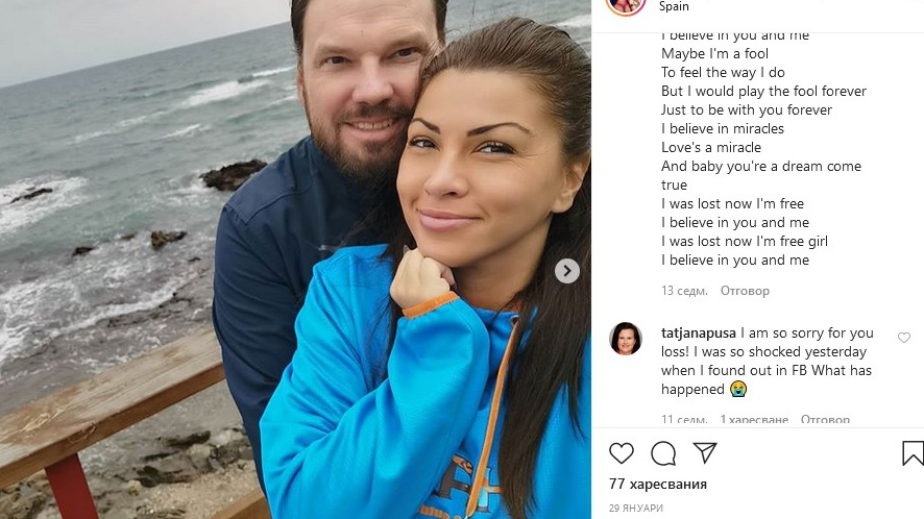Open the 77 харесвания likes list
Screen dimensions: 924x519
[658, 484]
